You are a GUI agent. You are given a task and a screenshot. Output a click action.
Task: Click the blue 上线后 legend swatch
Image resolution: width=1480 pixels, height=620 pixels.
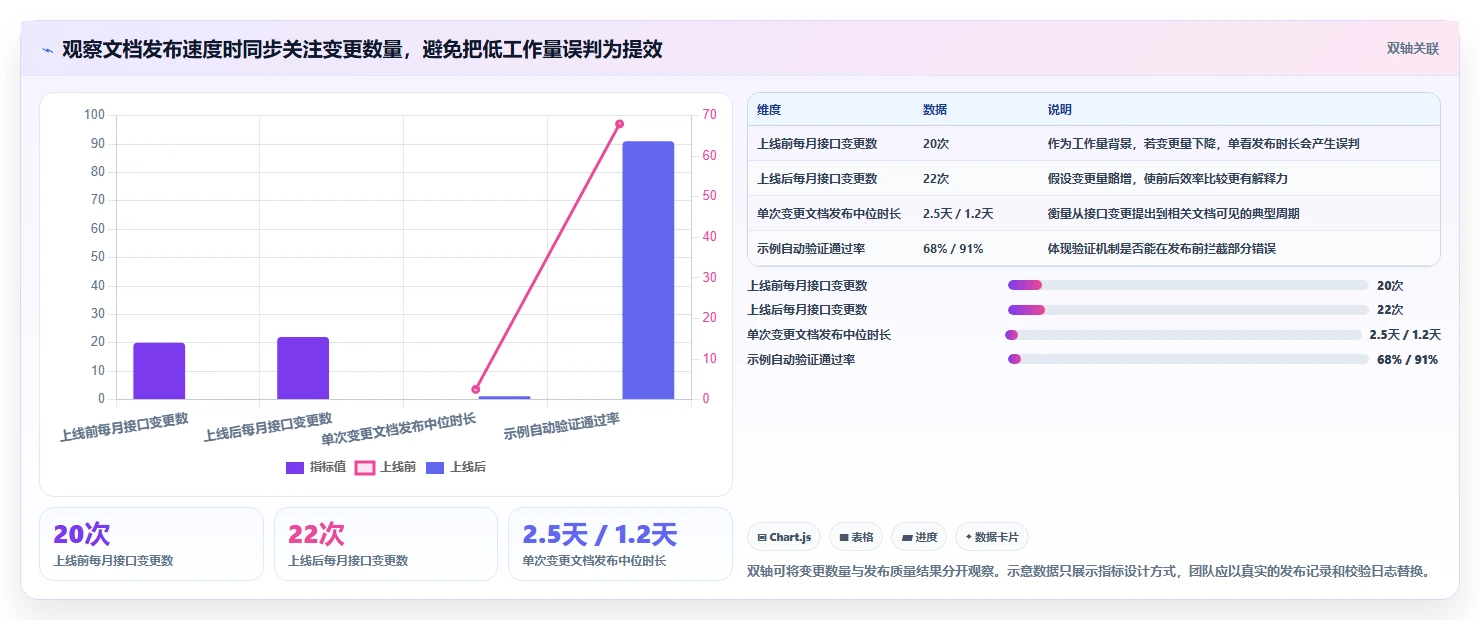point(435,467)
